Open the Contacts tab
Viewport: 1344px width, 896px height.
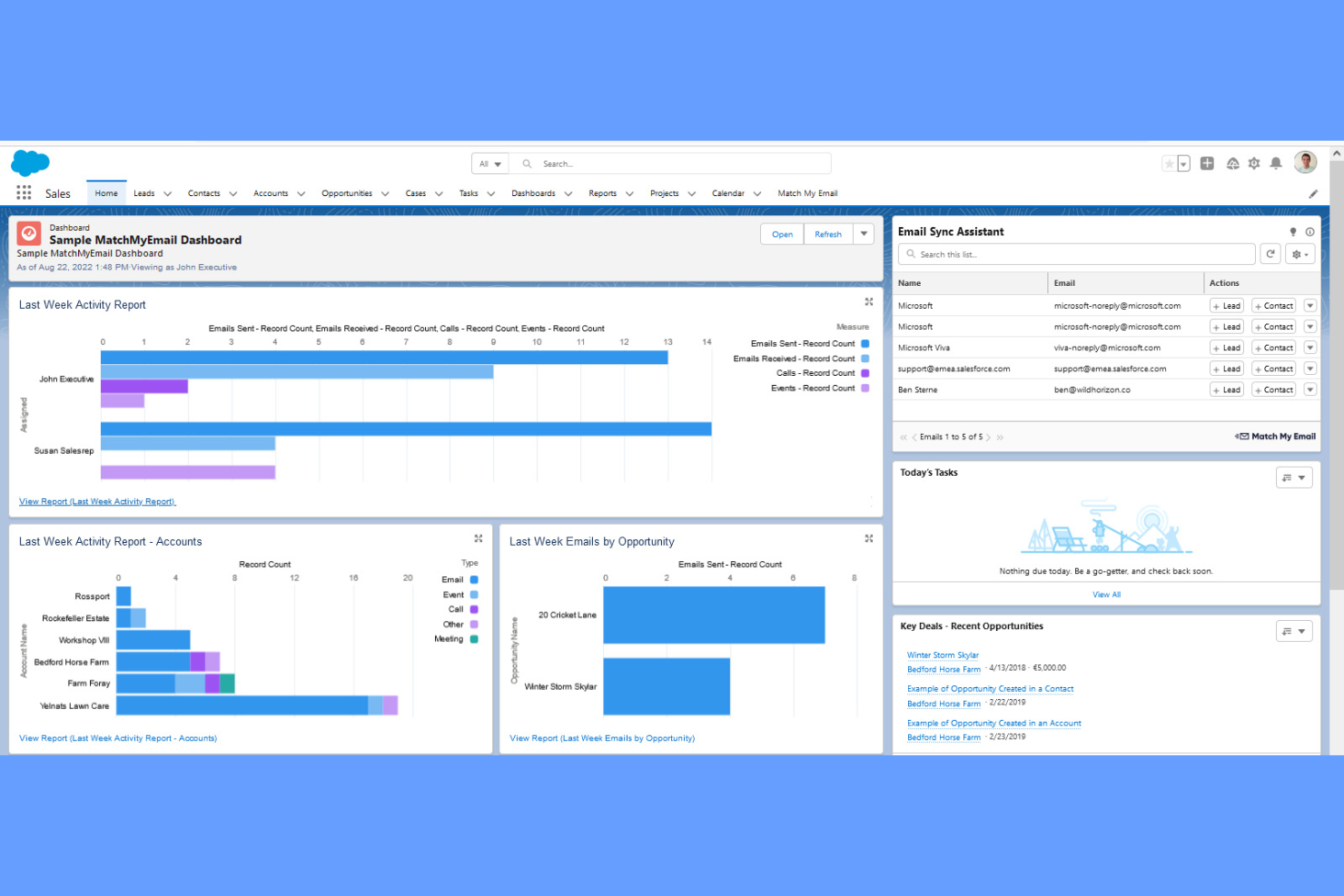204,193
